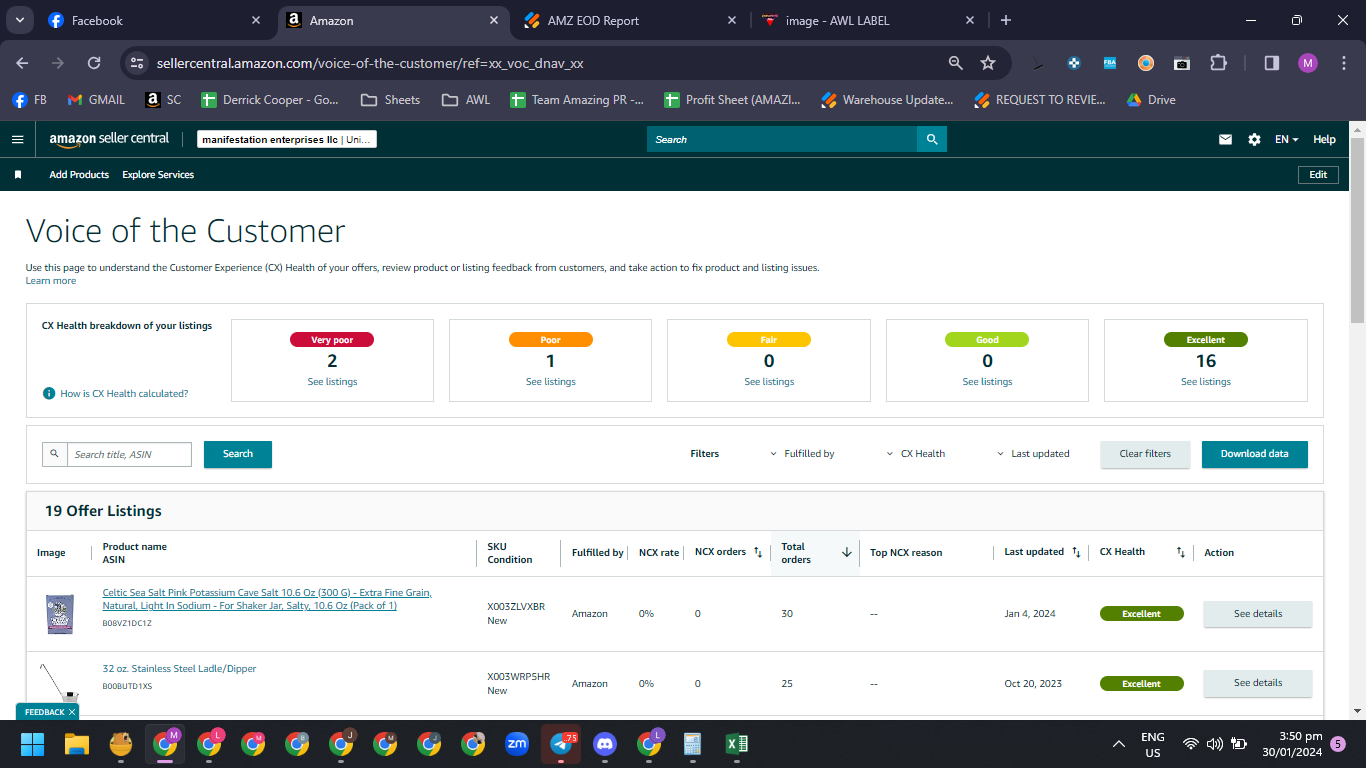Click the Edit button in the navigation bar
Viewport: 1366px width, 768px height.
1318,175
